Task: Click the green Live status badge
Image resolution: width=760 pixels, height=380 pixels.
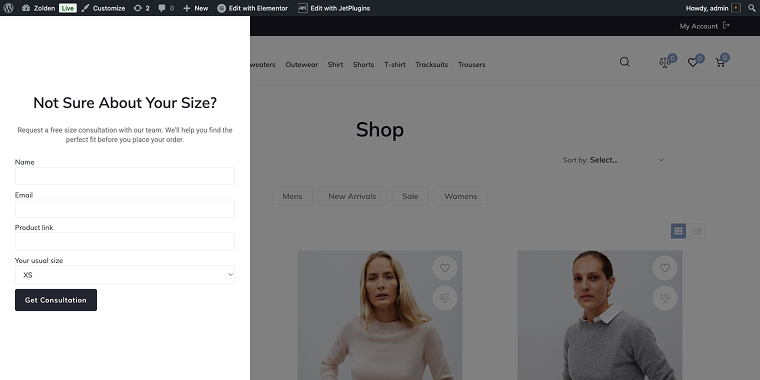Action: 68,8
